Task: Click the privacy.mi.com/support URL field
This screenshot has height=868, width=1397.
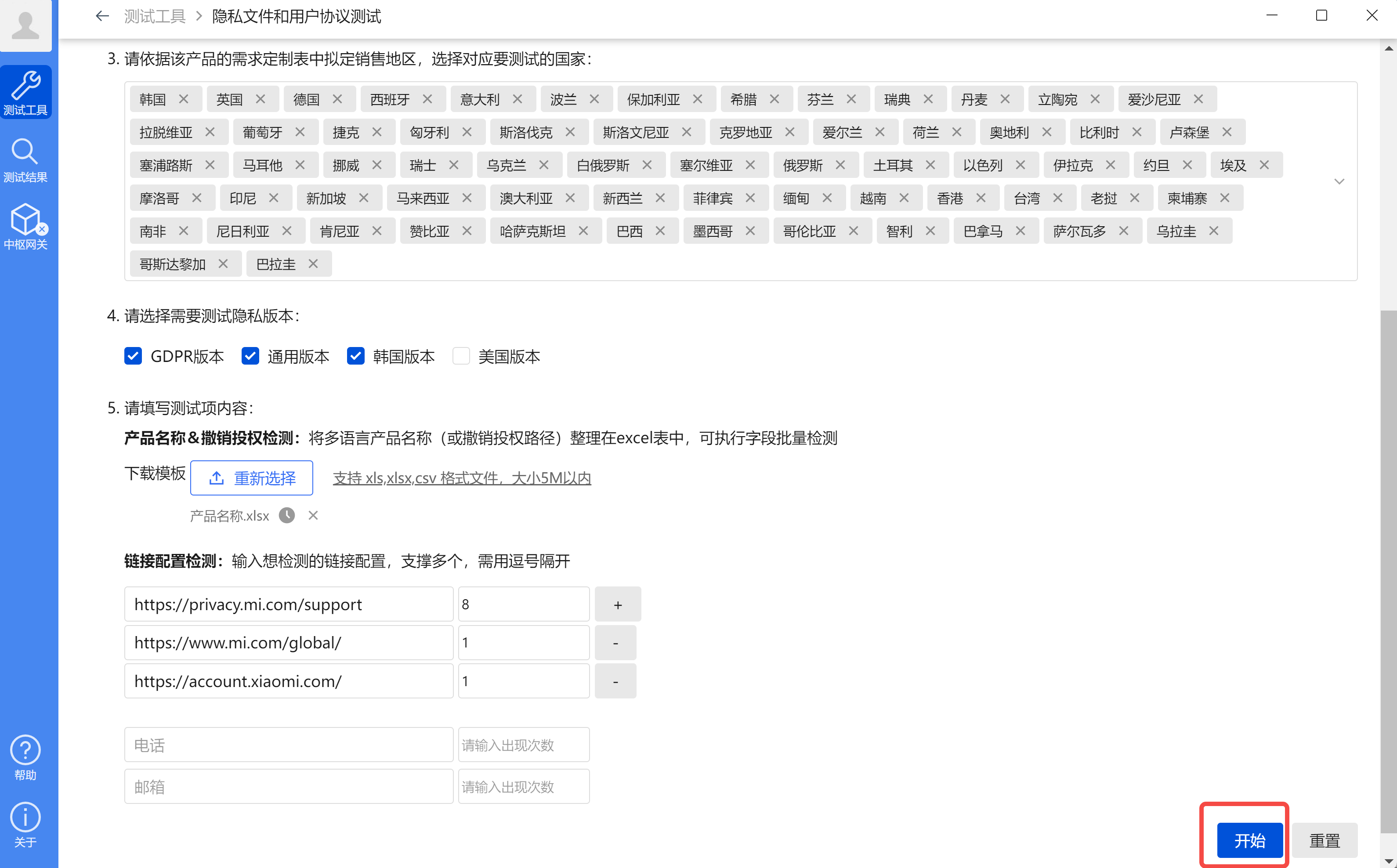Action: (289, 604)
